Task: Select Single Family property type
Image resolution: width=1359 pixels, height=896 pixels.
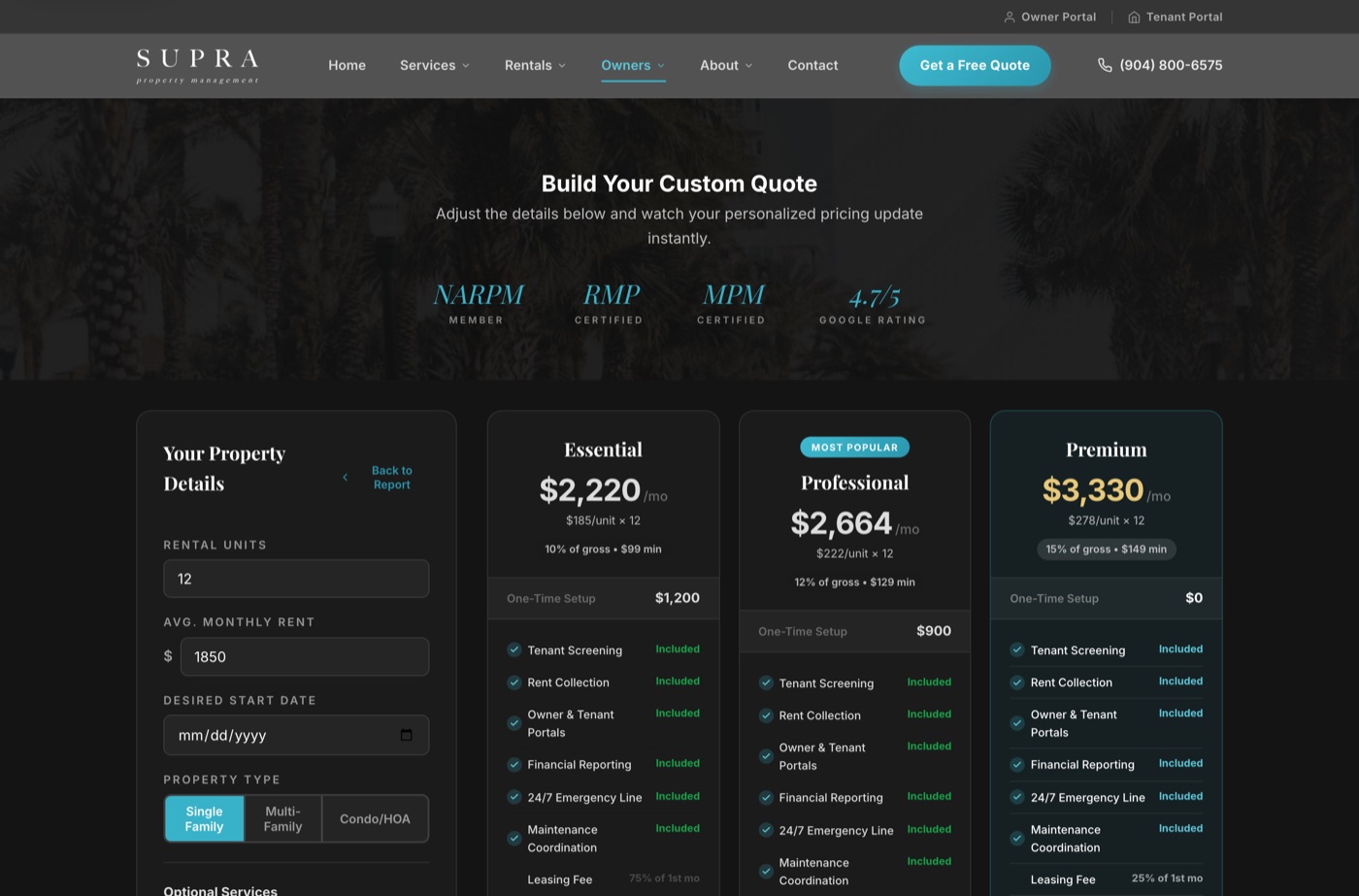Action: click(x=204, y=818)
